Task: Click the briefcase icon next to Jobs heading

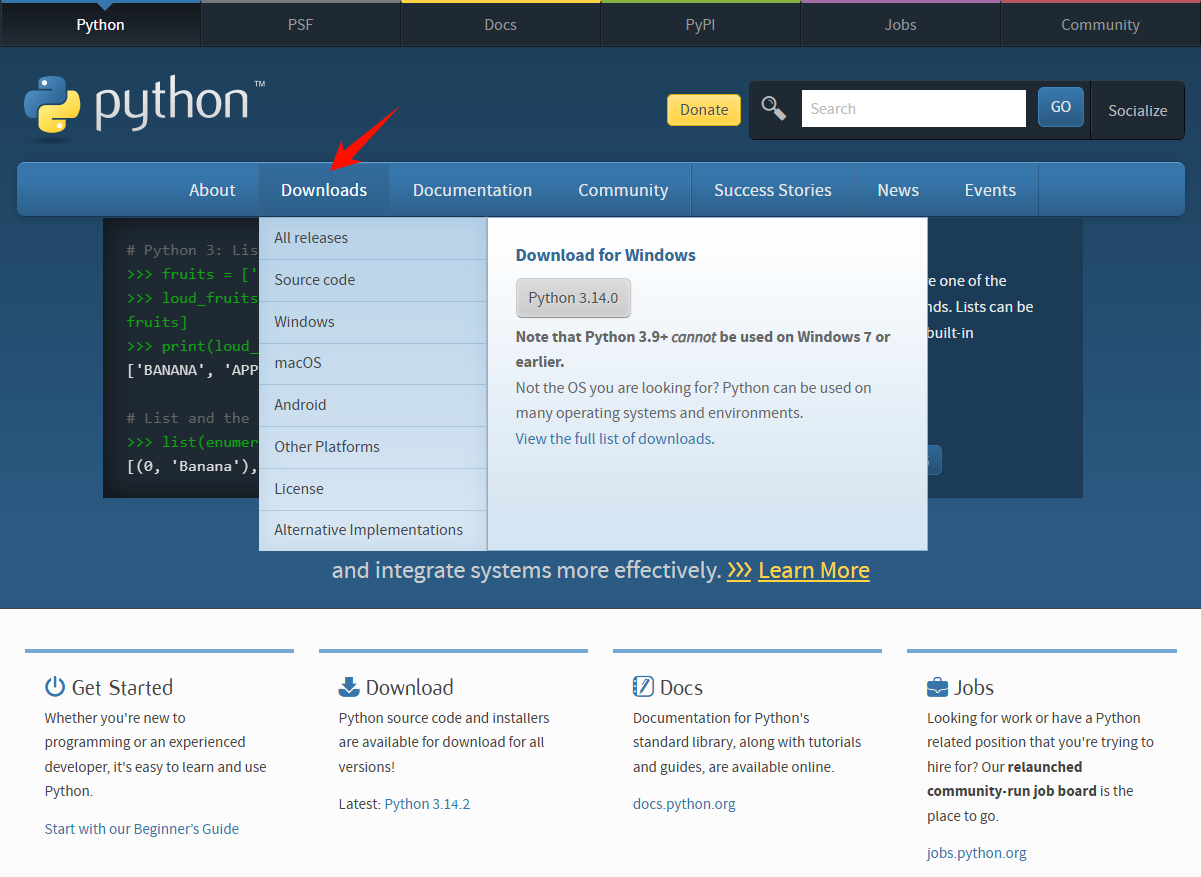Action: click(x=935, y=686)
